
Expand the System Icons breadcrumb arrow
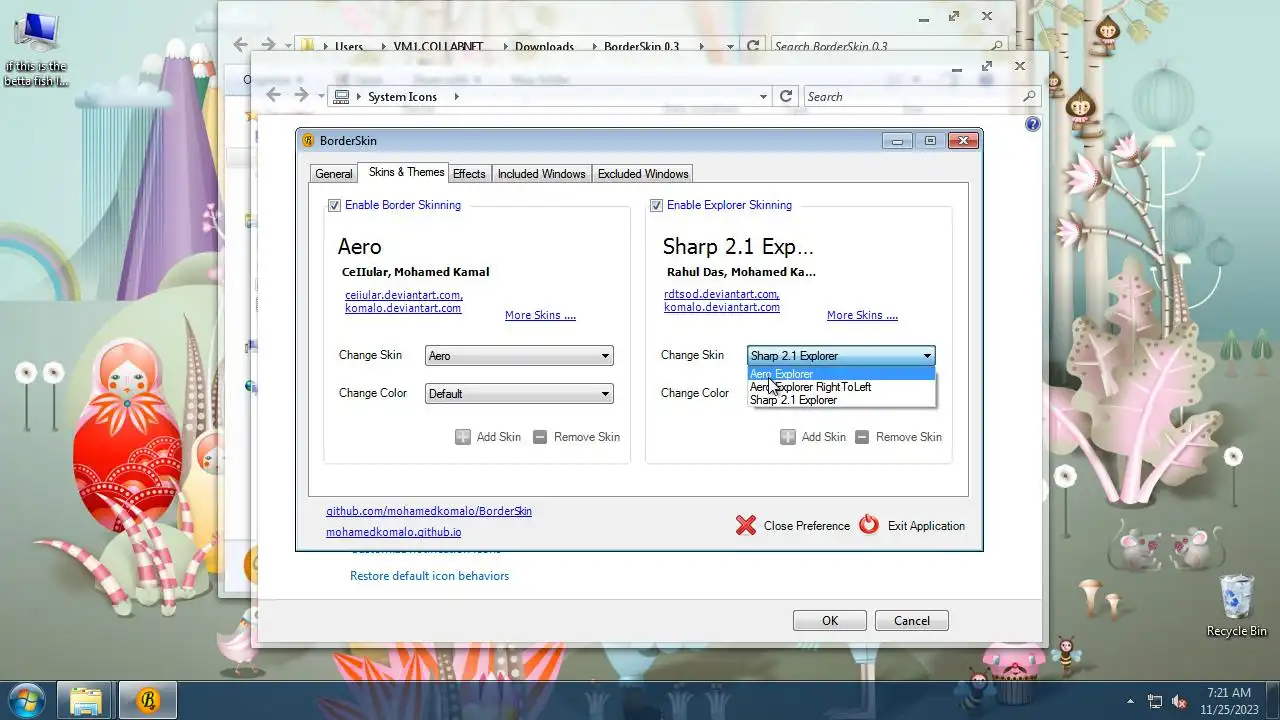pos(456,97)
